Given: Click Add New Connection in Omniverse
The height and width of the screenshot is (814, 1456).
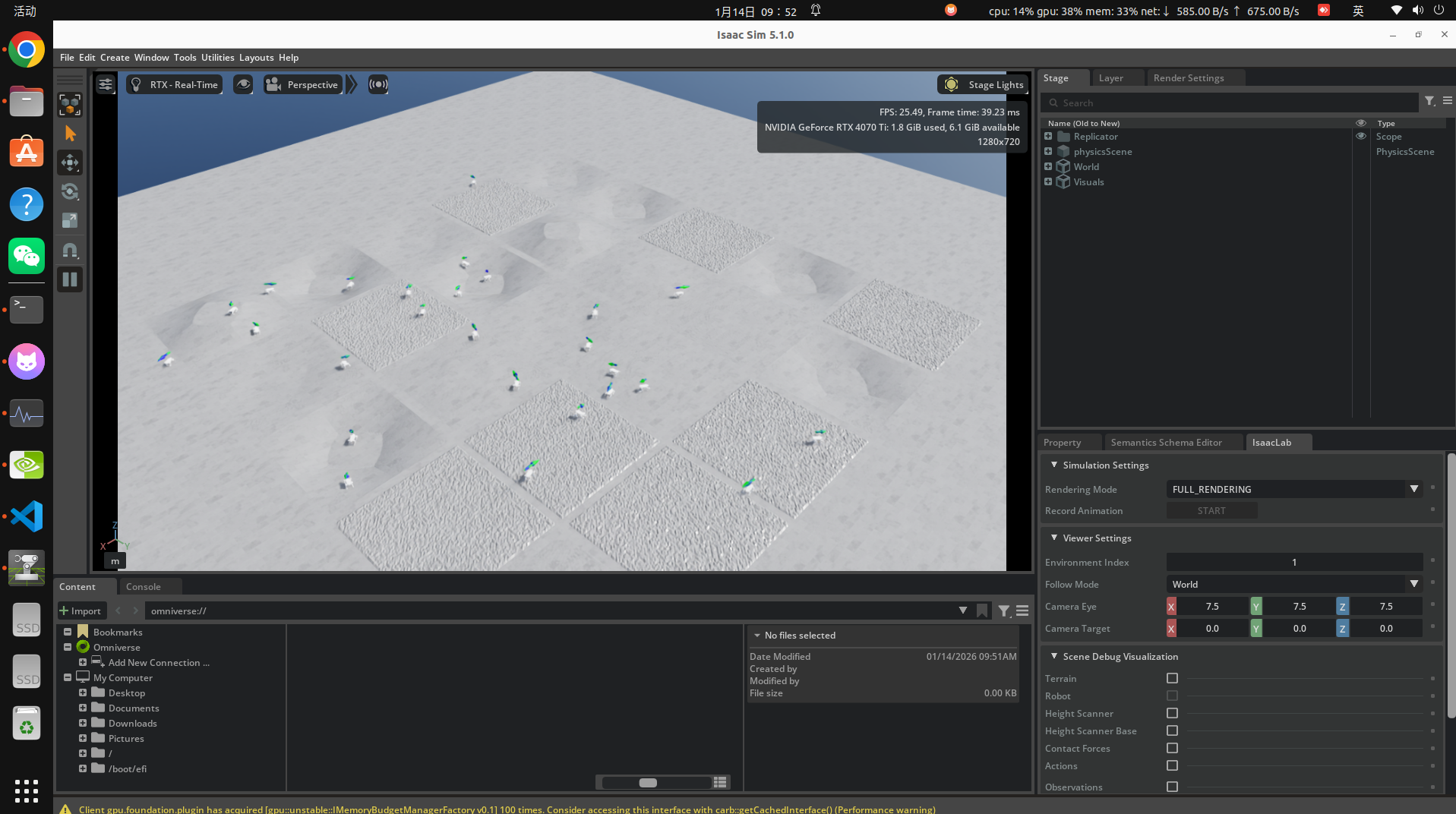Looking at the screenshot, I should (159, 663).
